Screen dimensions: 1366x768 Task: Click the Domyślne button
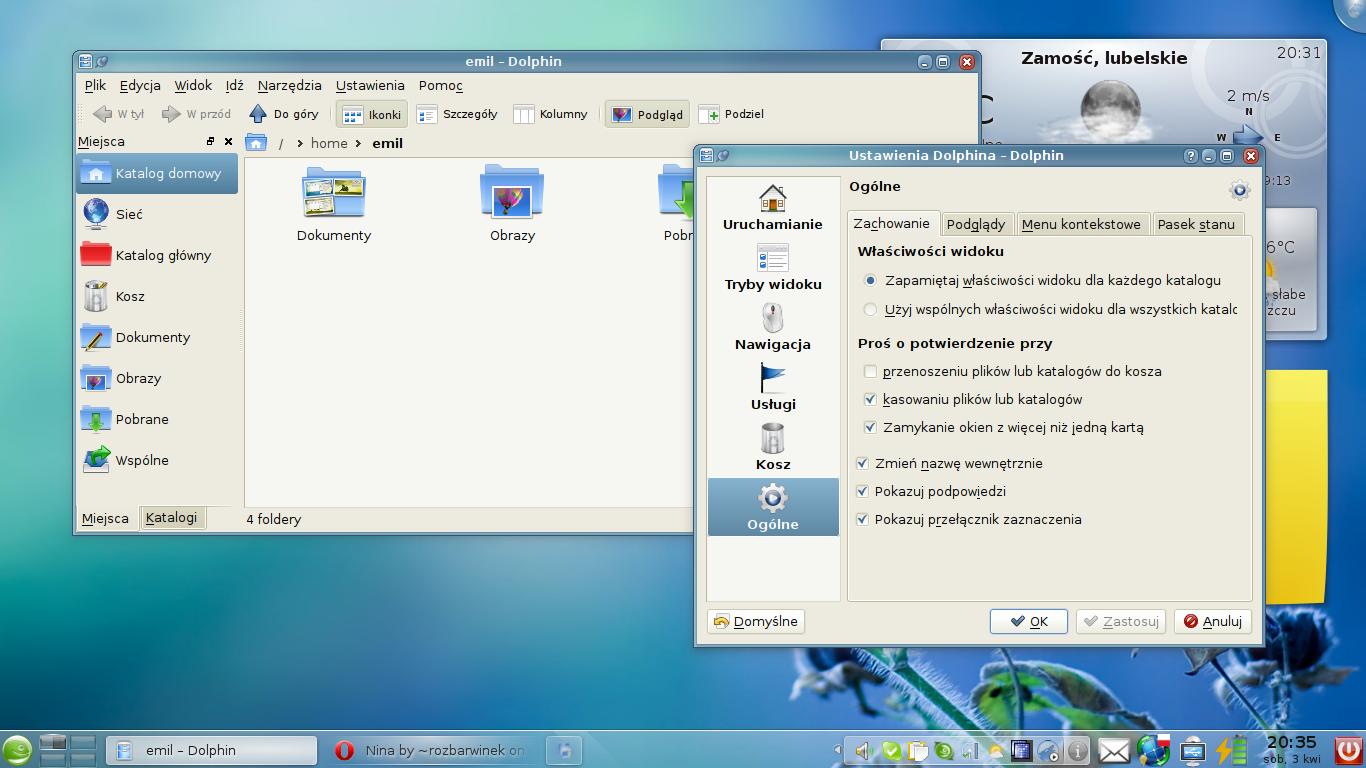[x=756, y=621]
